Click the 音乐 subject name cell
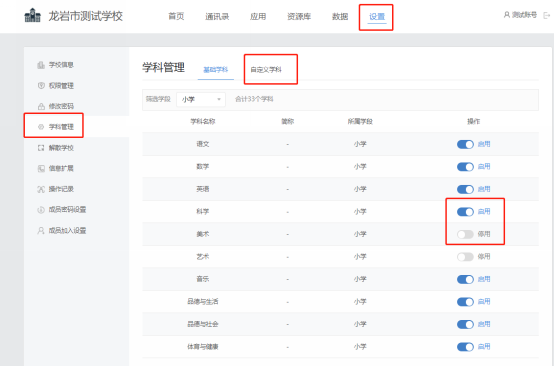 pyautogui.click(x=203, y=279)
